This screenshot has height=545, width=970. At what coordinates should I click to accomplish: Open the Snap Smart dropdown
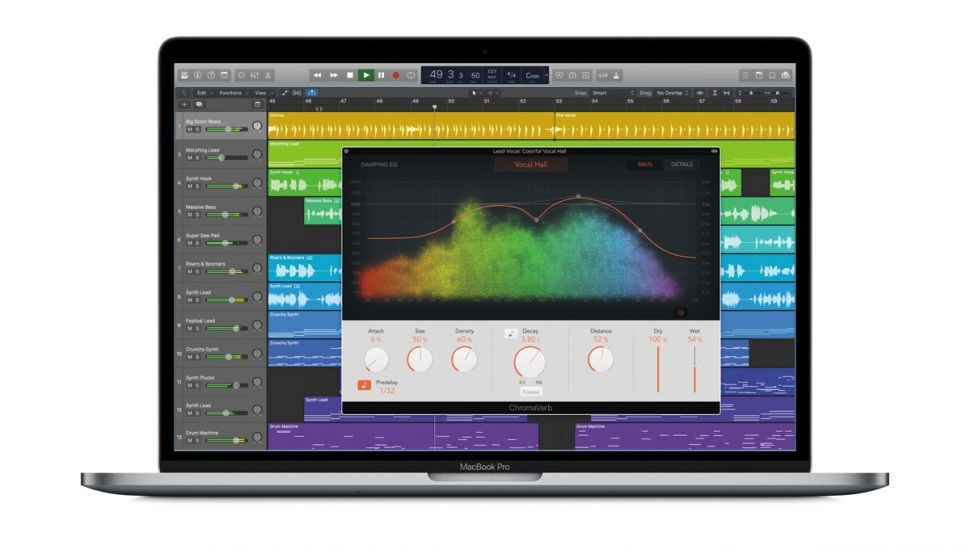coord(611,93)
